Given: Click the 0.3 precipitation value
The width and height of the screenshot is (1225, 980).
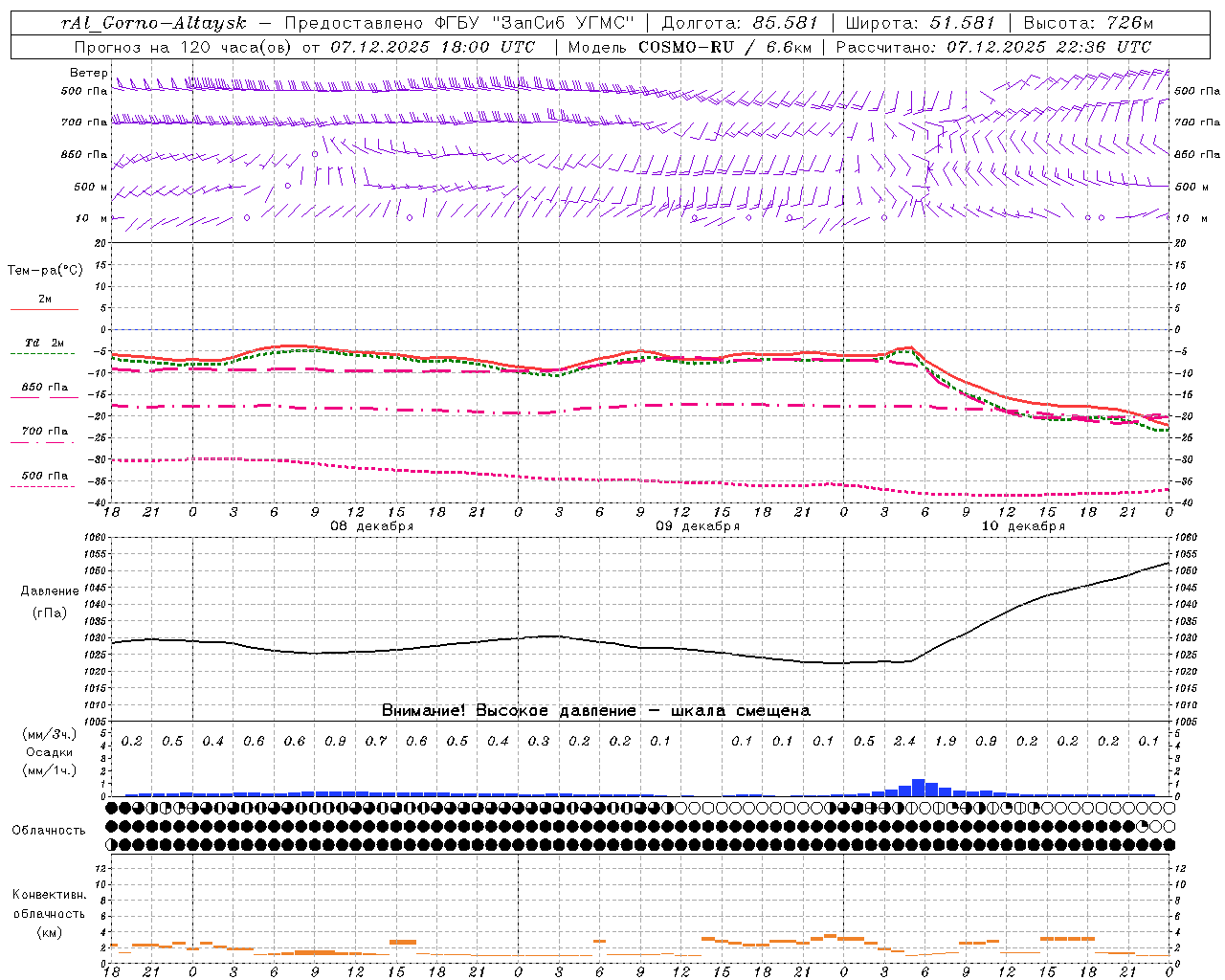Looking at the screenshot, I should [539, 741].
